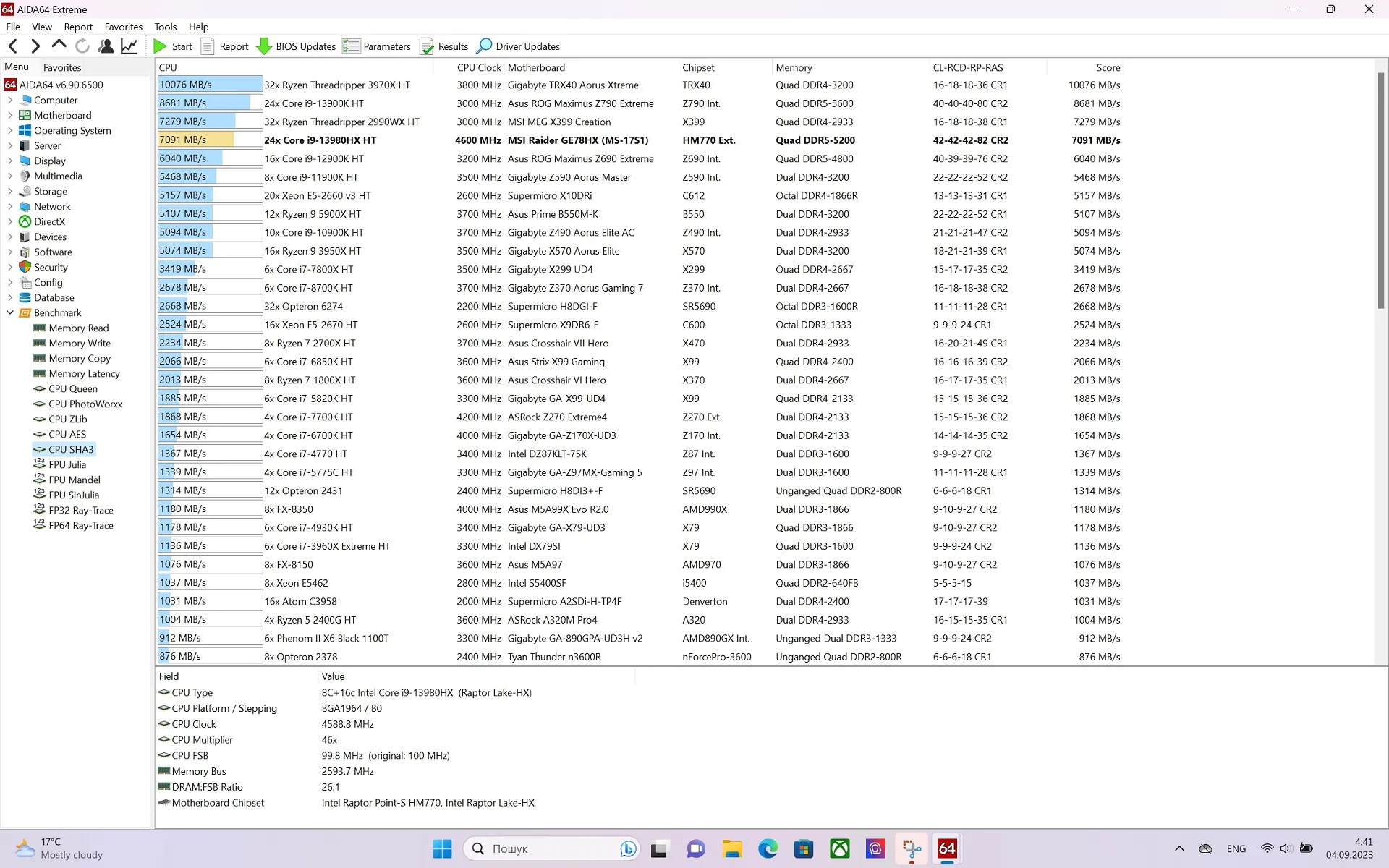Expand the Server tree node
1389x868 pixels.
click(10, 146)
